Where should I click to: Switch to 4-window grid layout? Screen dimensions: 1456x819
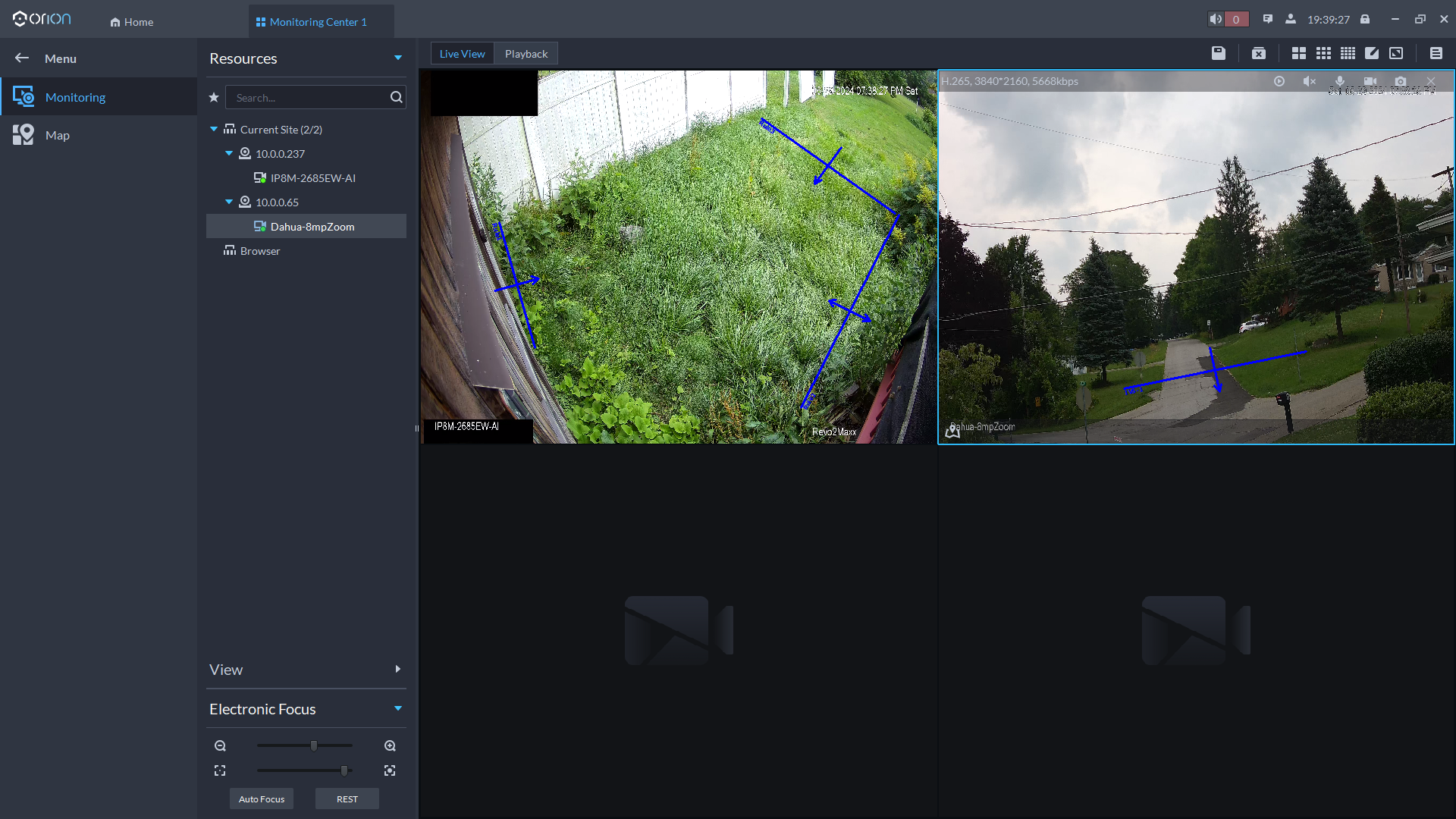pos(1299,53)
